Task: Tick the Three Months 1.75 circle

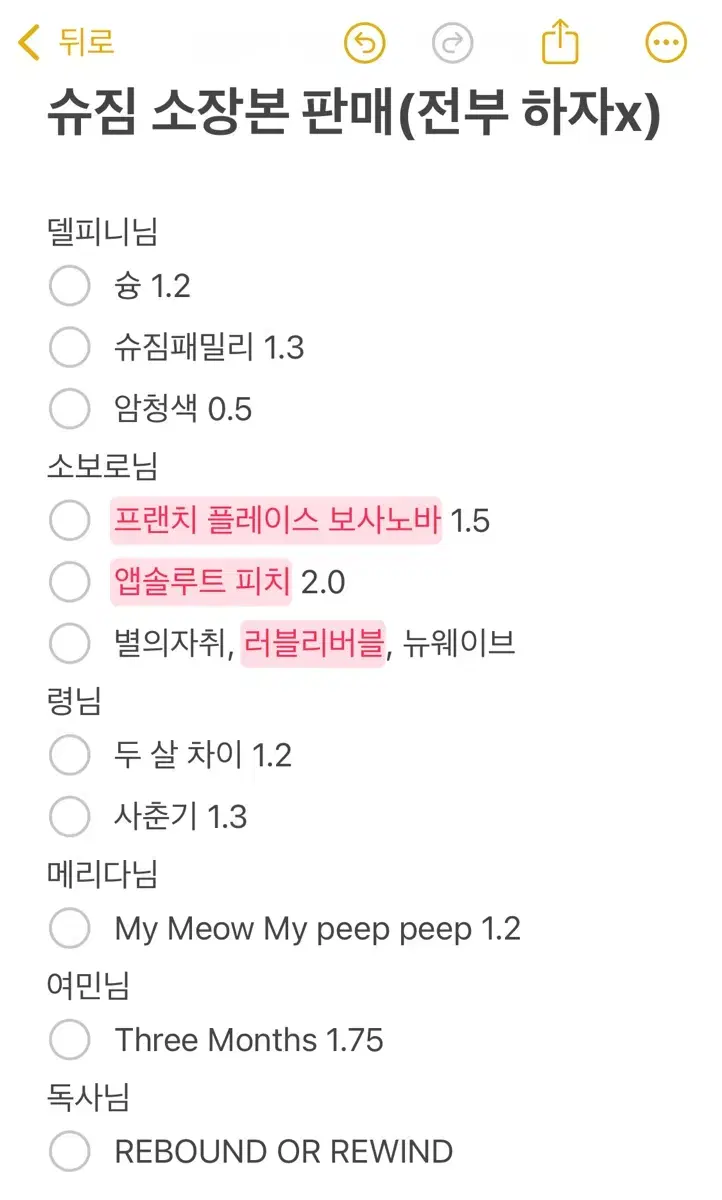Action: click(70, 1040)
